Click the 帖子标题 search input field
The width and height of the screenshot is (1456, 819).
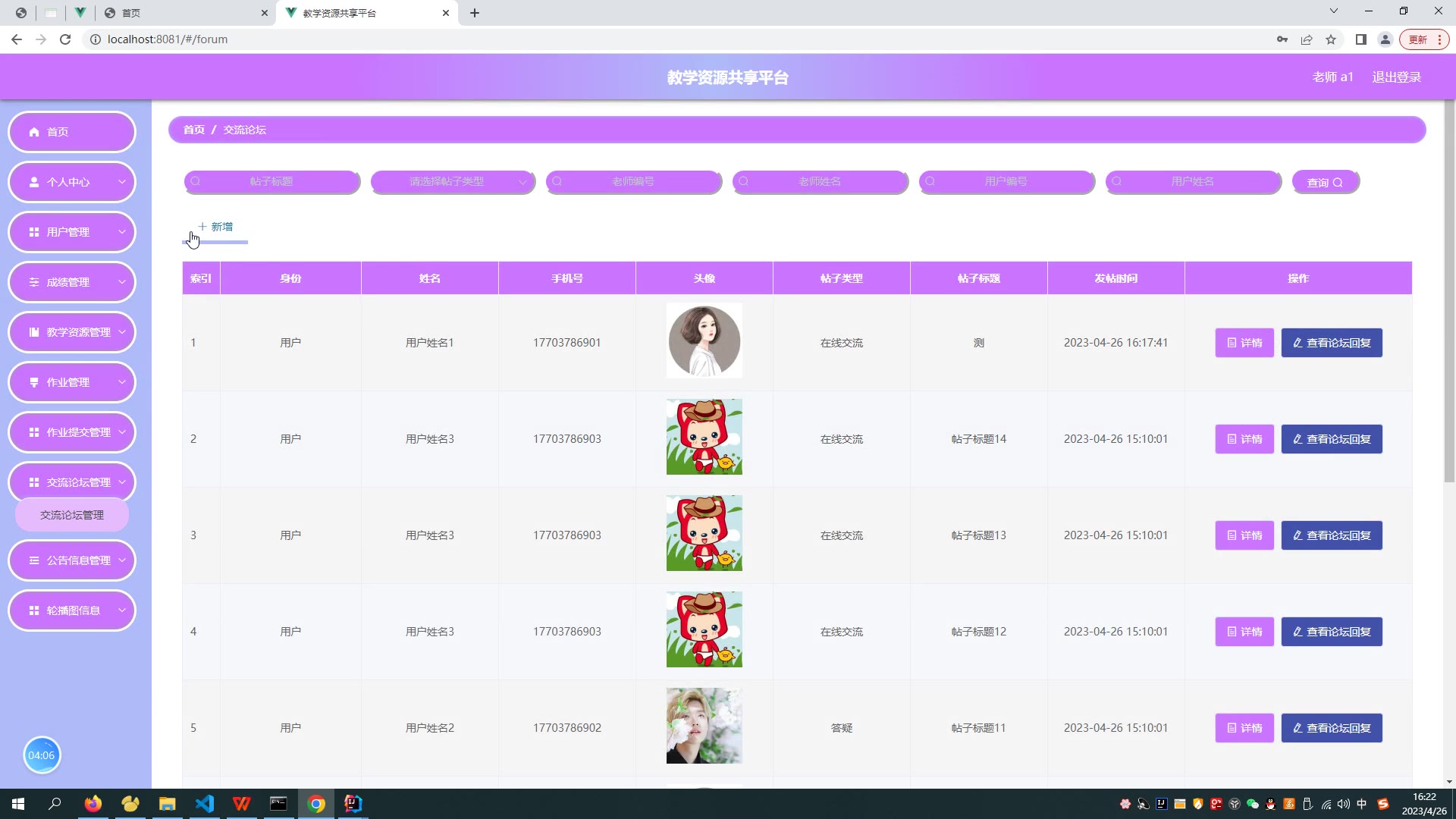(x=271, y=182)
